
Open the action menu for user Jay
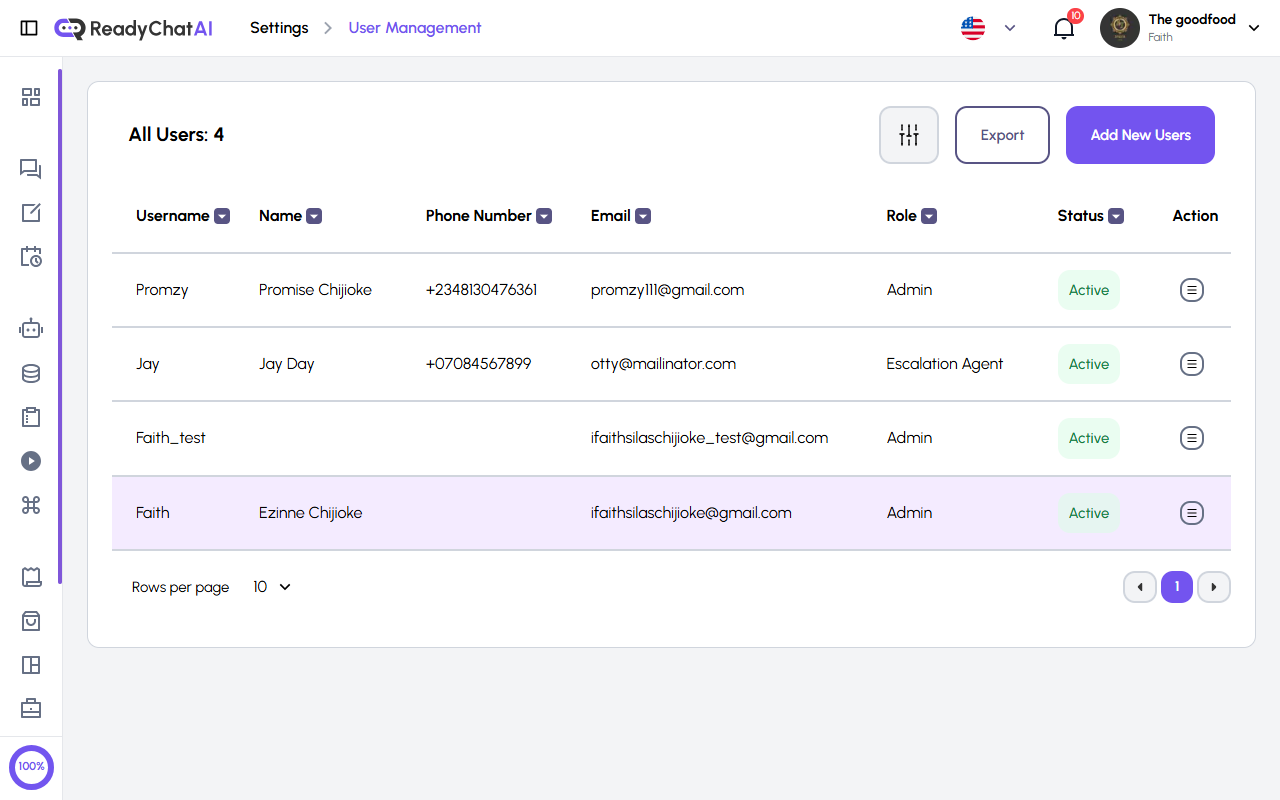[1192, 364]
